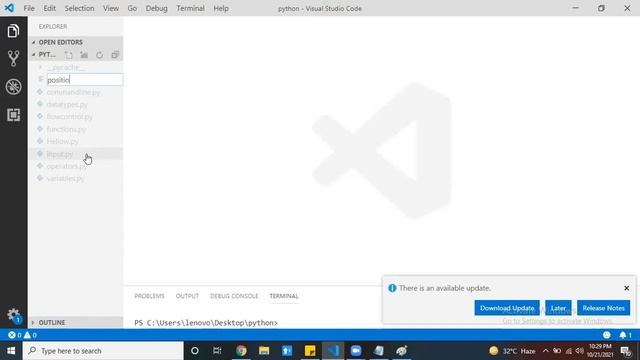Screen dimensions: 640x360
Task: Show hidden system tray icons
Action: point(546,351)
